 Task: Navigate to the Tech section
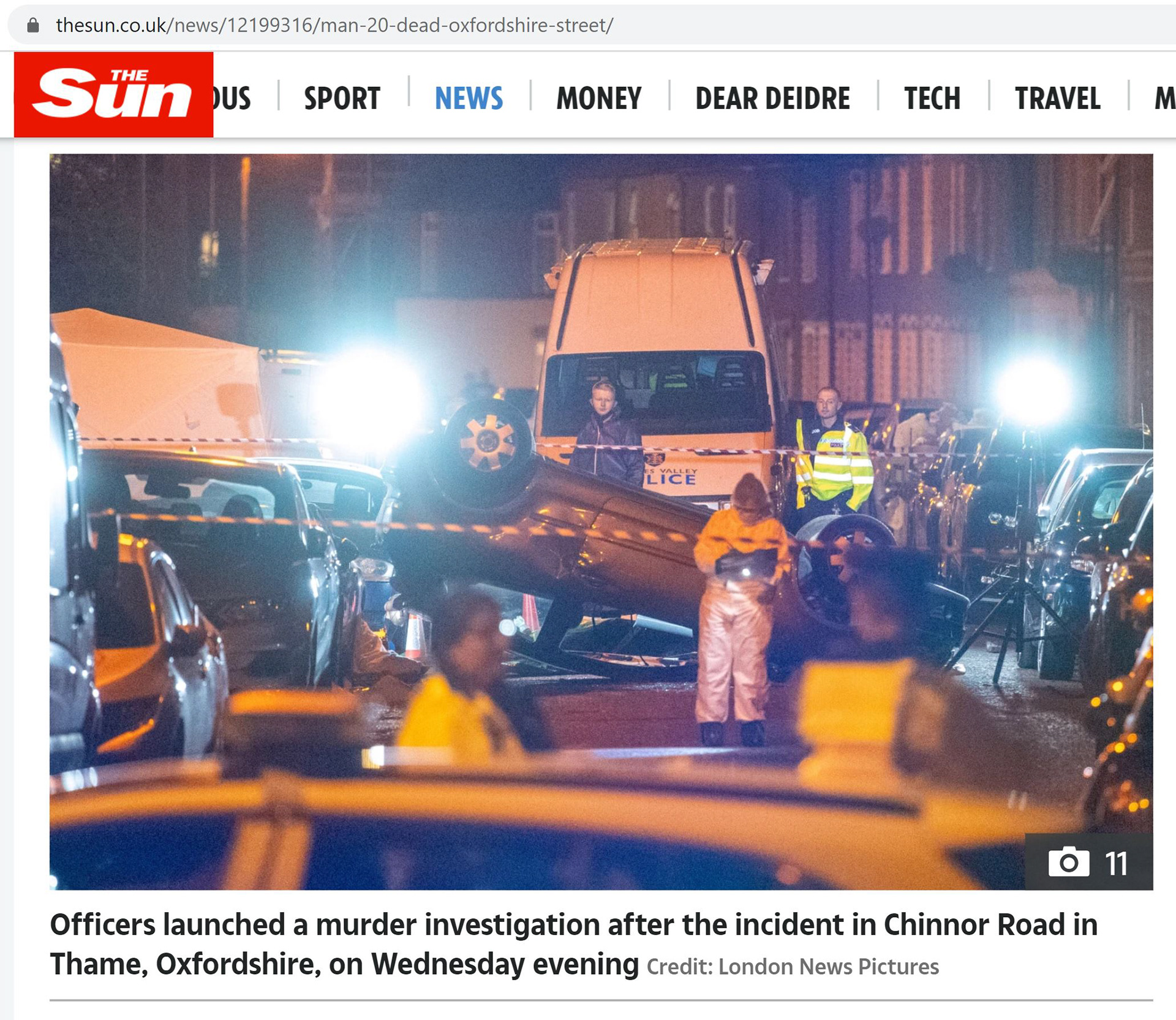[932, 98]
